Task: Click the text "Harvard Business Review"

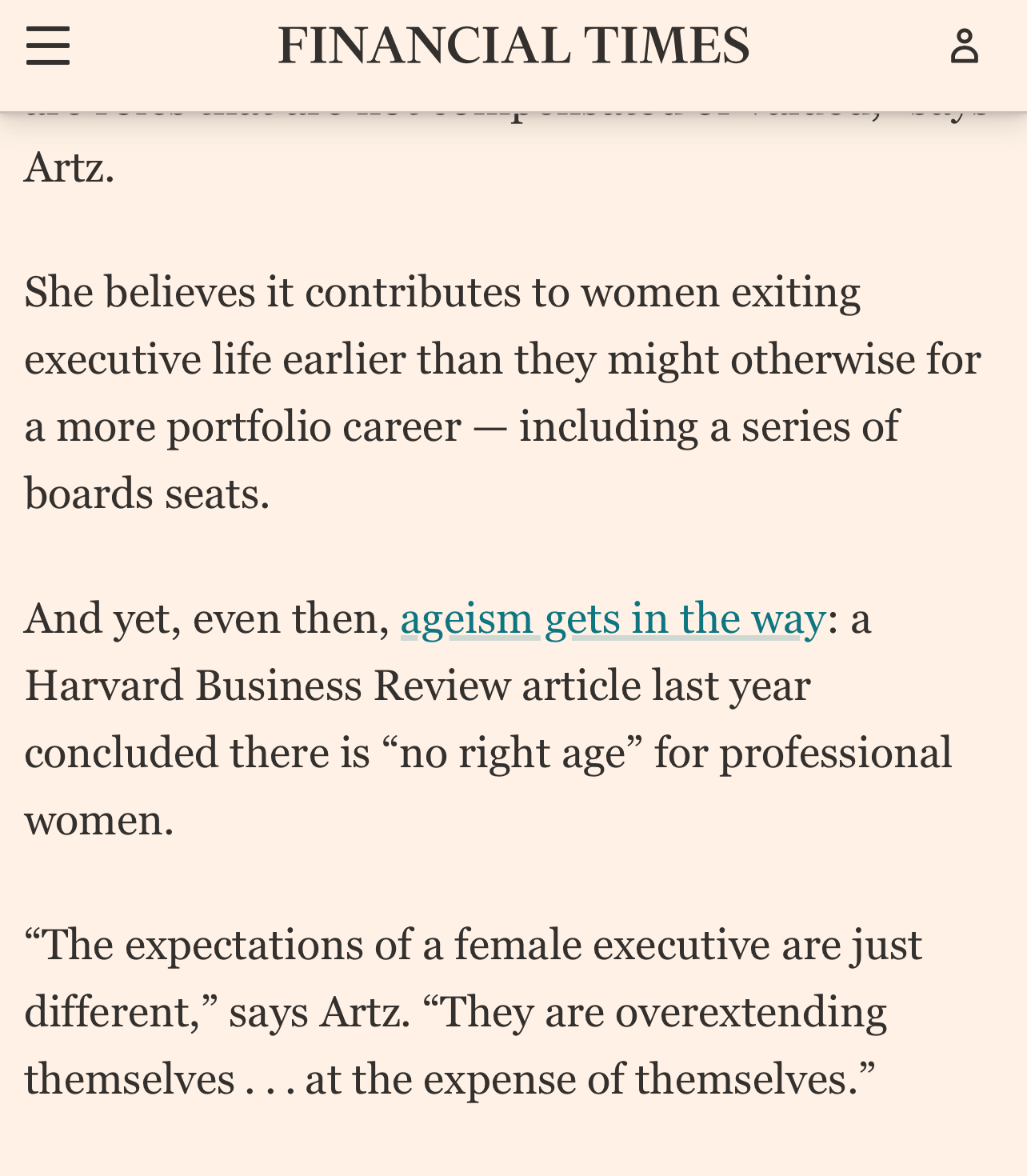Action: [x=267, y=686]
